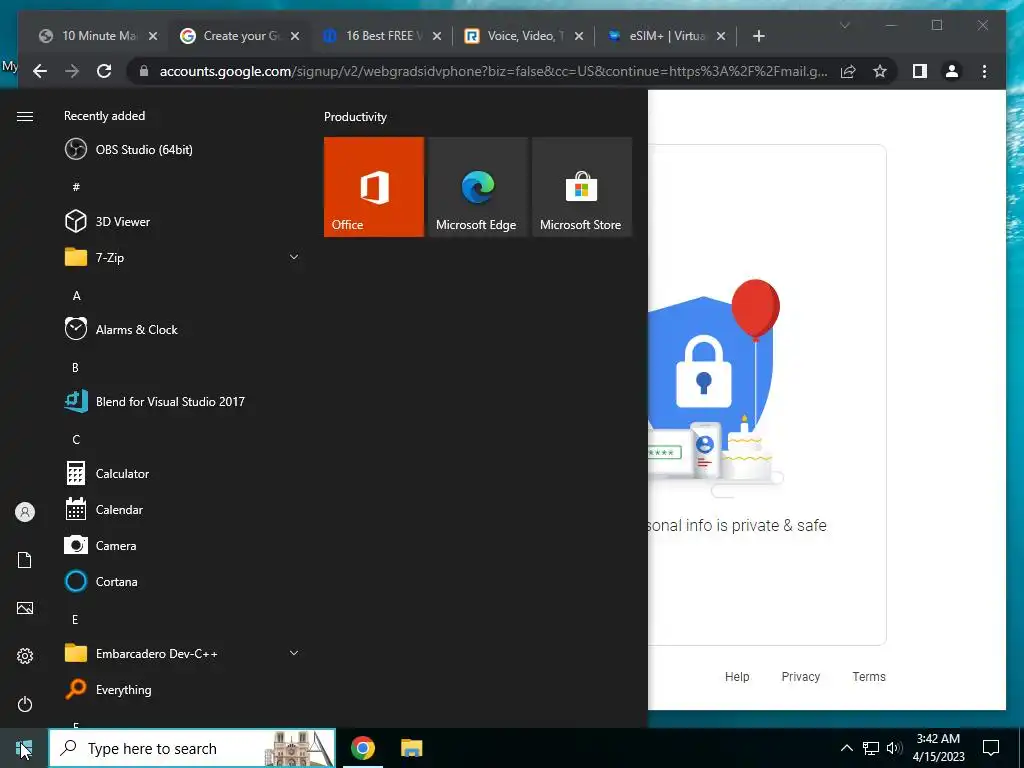Close the Start menu via Windows button

coord(24,748)
